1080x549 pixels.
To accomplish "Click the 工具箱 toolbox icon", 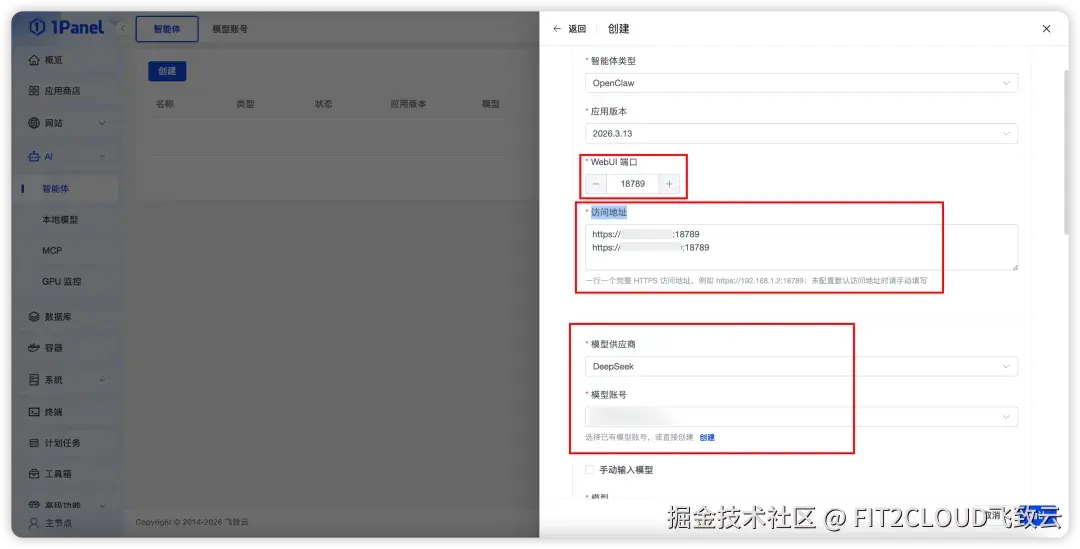I will [x=34, y=474].
